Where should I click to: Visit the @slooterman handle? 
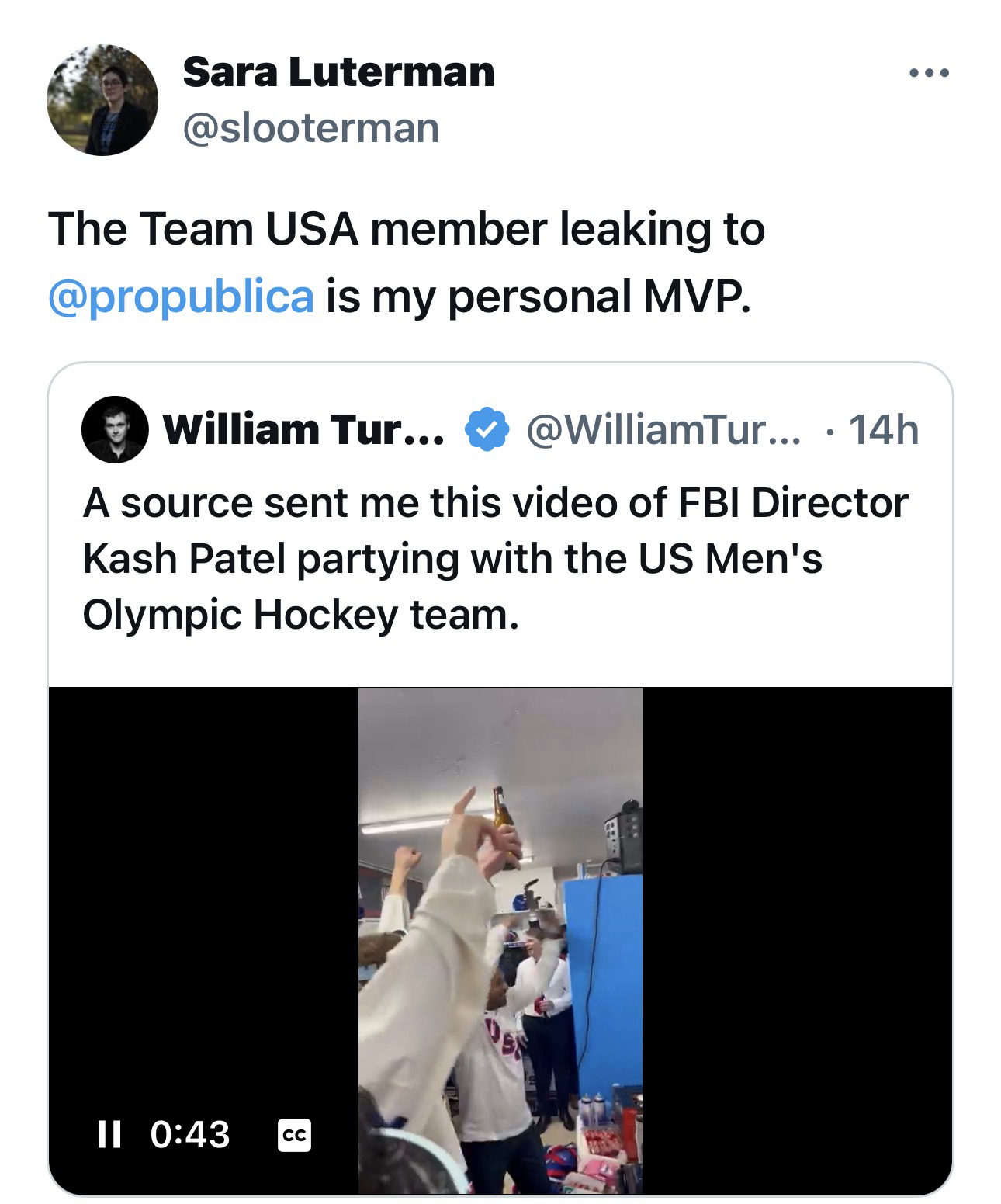[x=310, y=127]
